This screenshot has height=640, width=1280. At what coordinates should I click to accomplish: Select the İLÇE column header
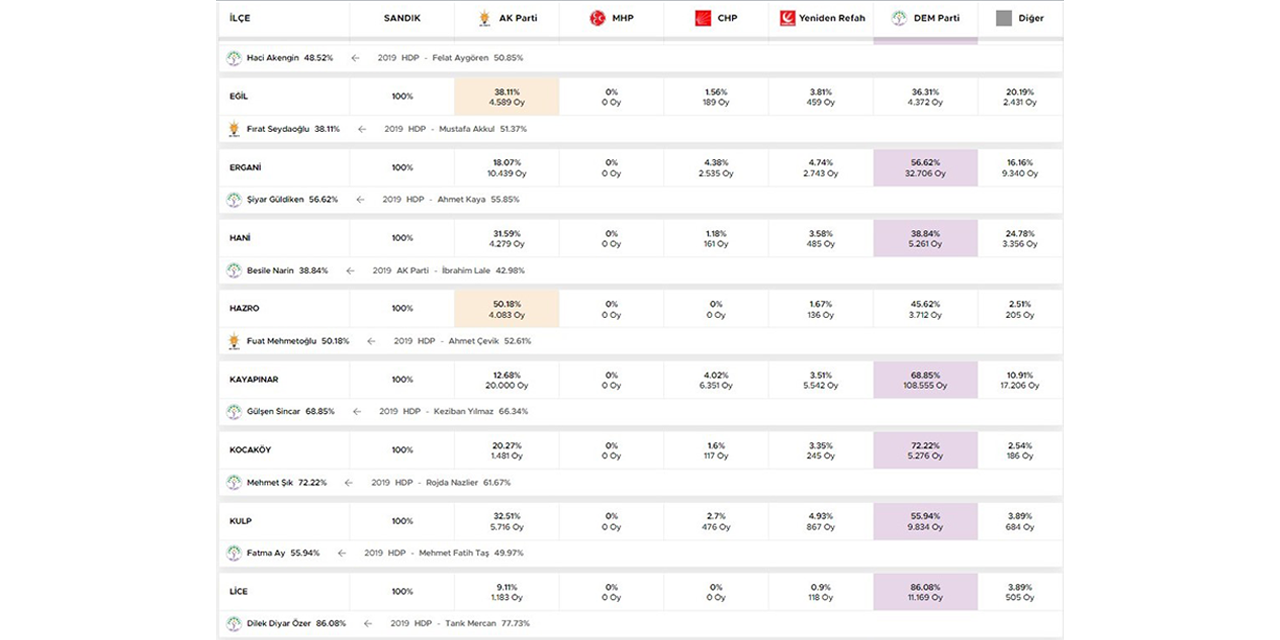point(240,18)
